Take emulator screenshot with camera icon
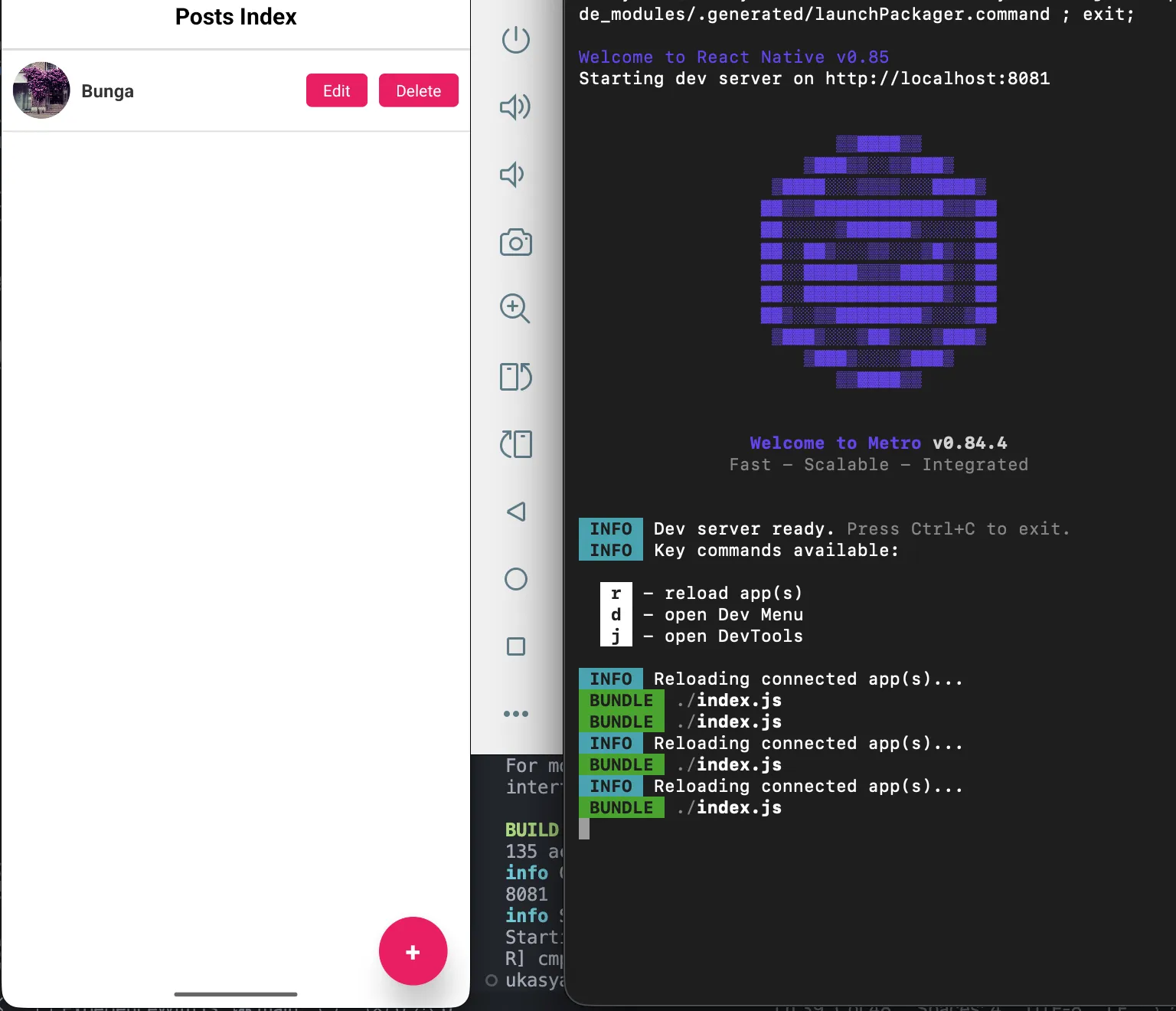 pyautogui.click(x=516, y=242)
